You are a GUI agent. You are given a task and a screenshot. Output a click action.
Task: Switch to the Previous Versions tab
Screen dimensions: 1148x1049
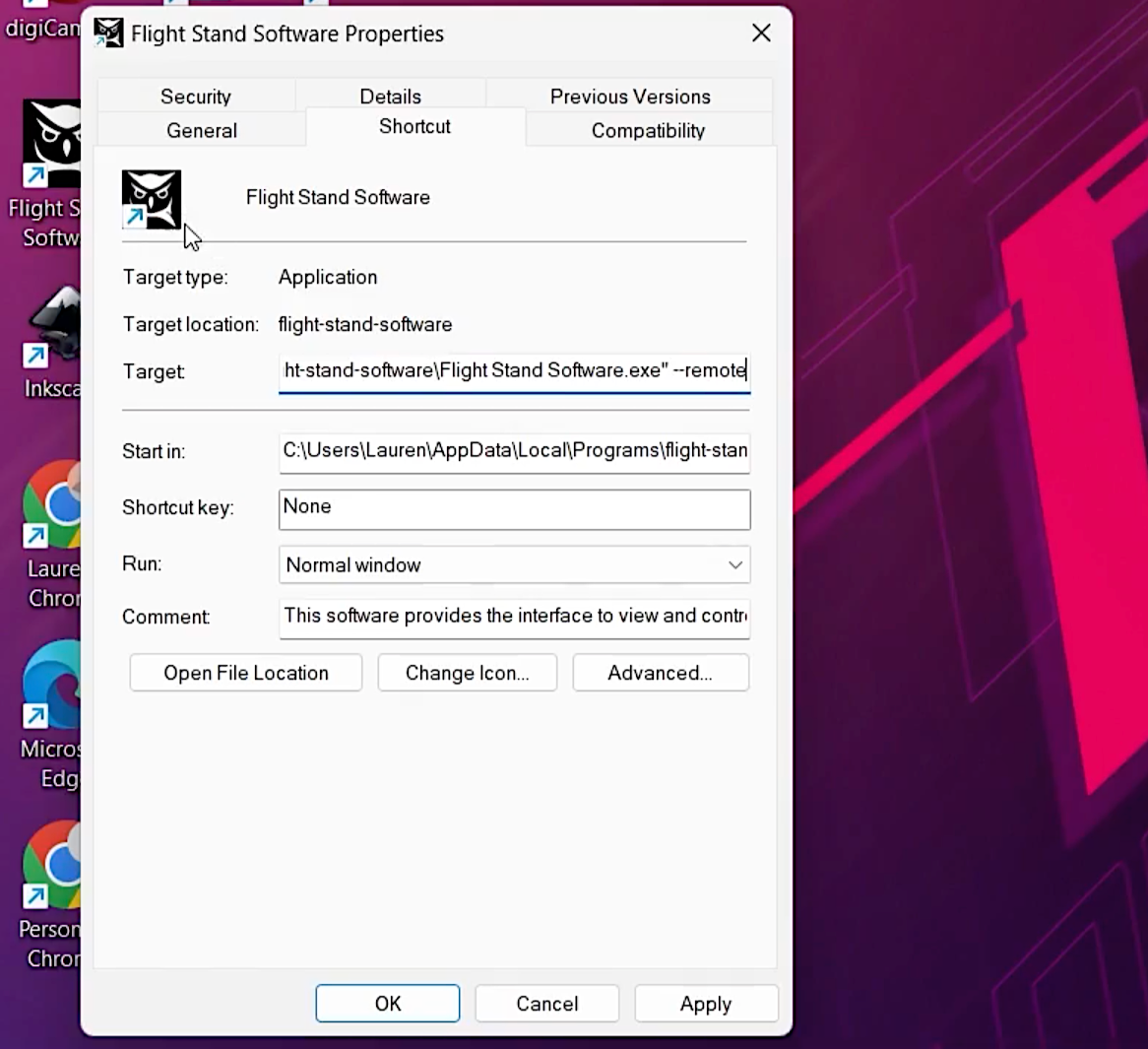click(630, 97)
